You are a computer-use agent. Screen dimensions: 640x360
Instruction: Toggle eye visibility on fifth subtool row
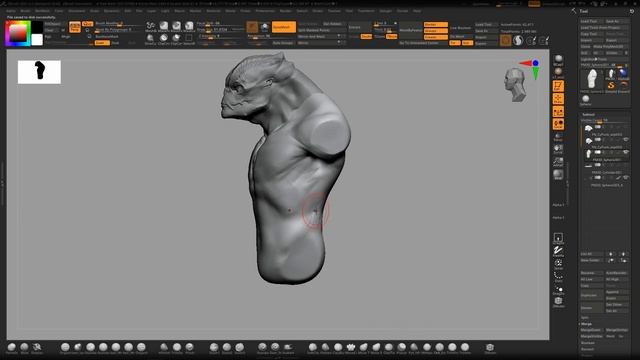coord(626,178)
